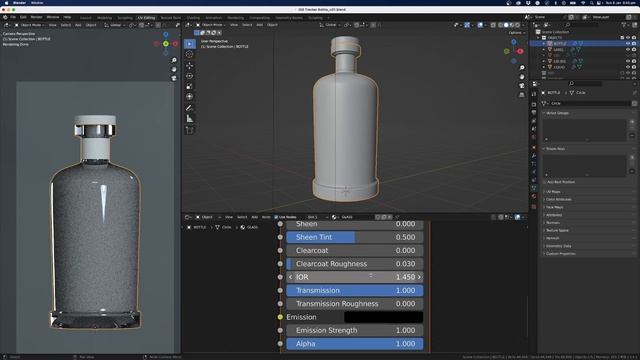The height and width of the screenshot is (360, 640).
Task: Expand Vertex Groups panel
Action: pyautogui.click(x=557, y=113)
